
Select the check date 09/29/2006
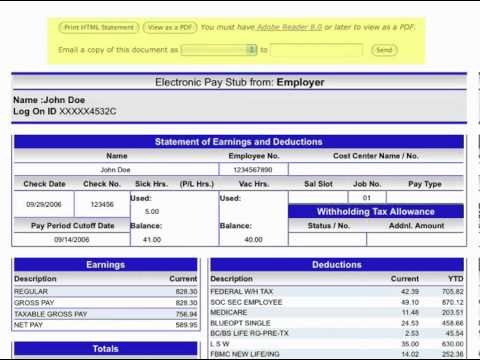pos(44,204)
